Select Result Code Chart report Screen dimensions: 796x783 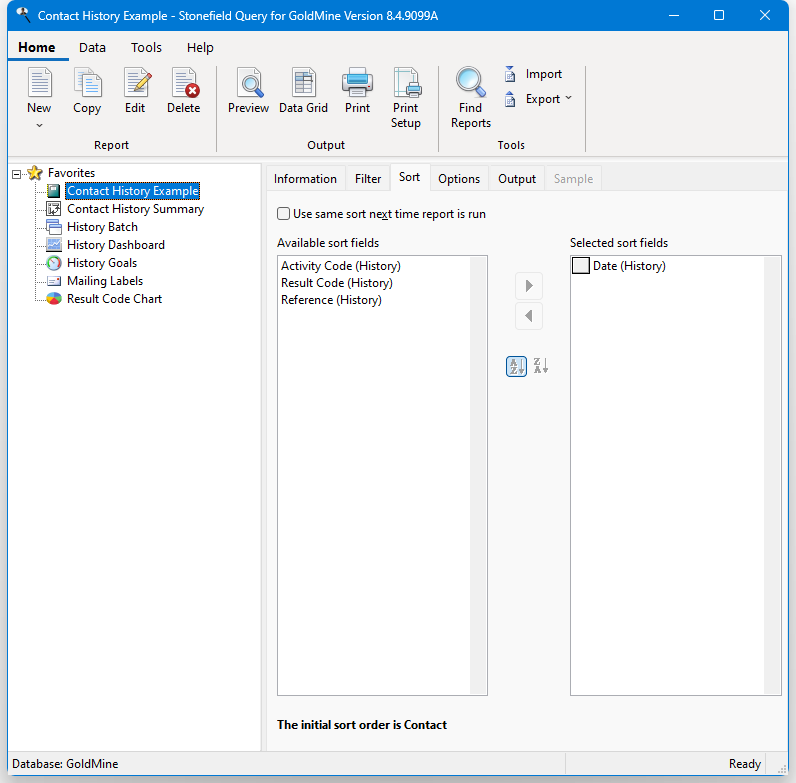[x=114, y=299]
